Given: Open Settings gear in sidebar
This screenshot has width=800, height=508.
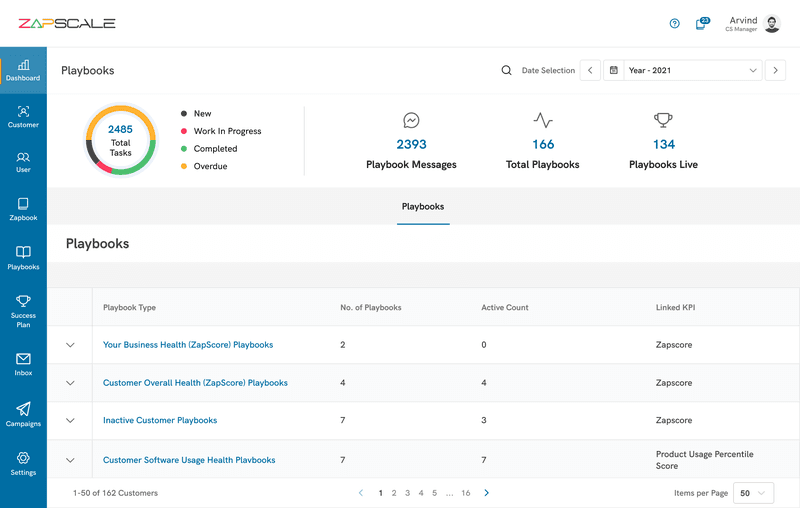Looking at the screenshot, I should pos(23,458).
